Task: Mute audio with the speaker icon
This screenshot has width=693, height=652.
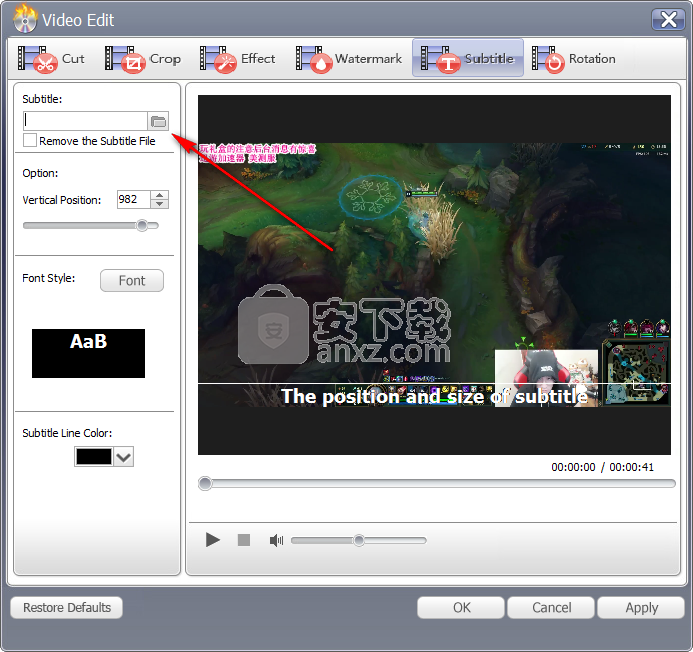Action: click(x=276, y=540)
